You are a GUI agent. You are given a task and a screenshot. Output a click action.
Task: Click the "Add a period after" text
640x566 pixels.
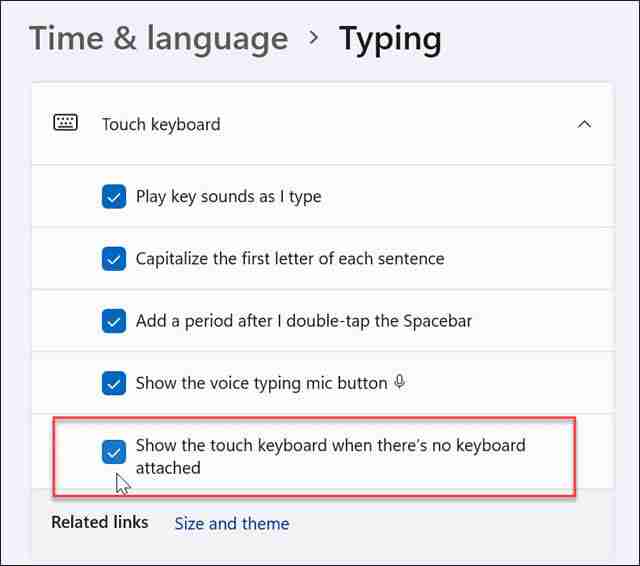click(304, 321)
